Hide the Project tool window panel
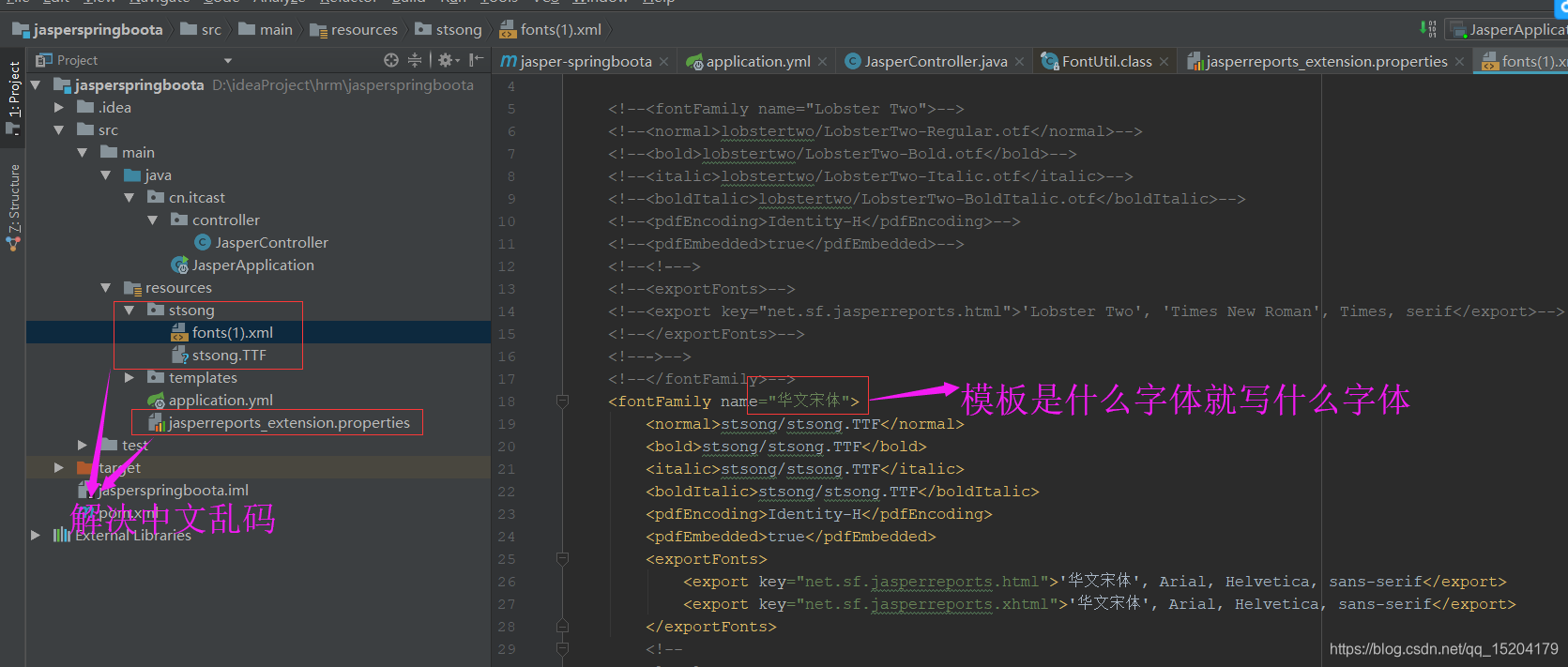Screen dimensions: 1568x667 coord(477,60)
